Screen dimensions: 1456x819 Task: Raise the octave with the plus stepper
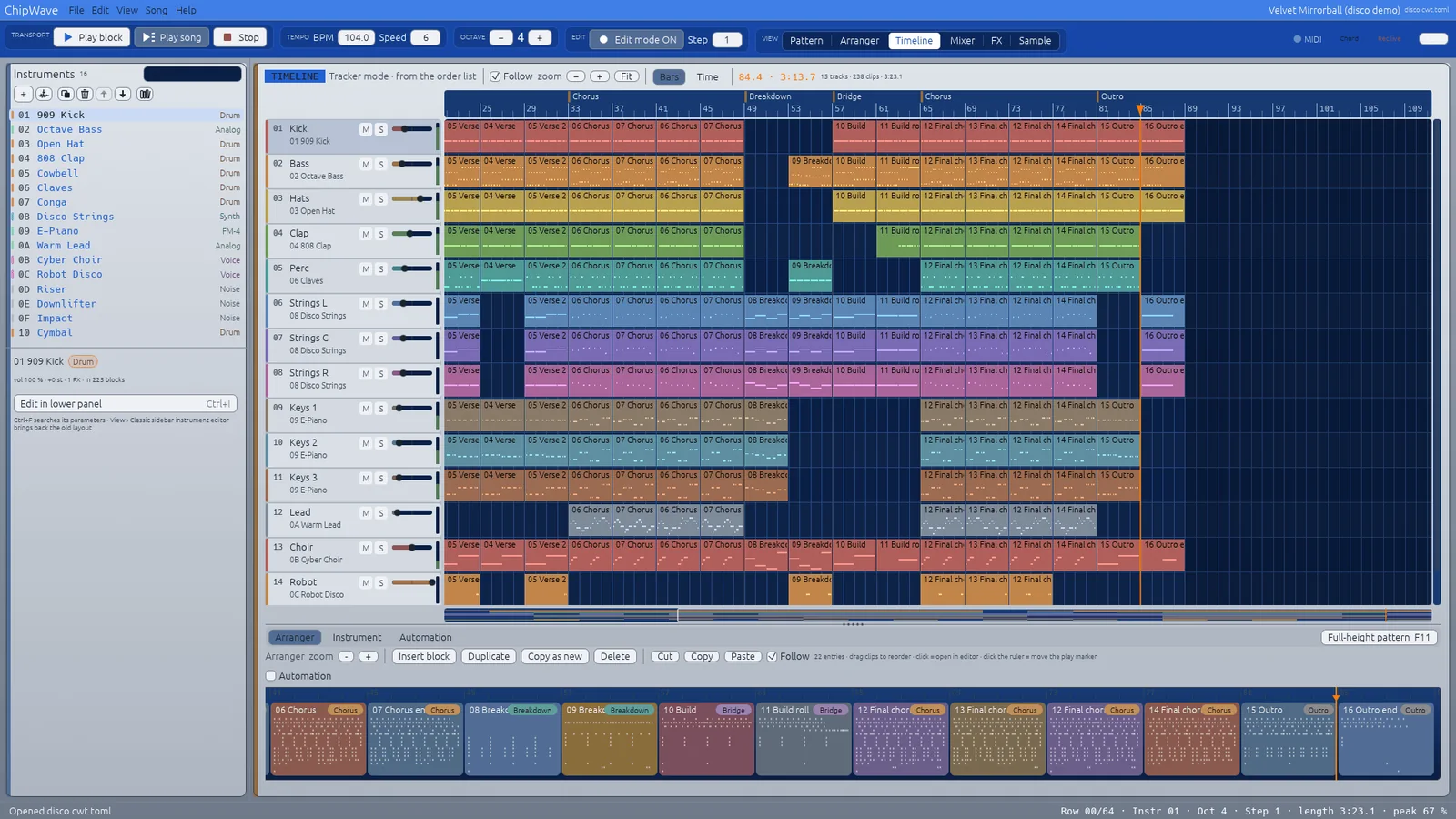(x=540, y=37)
